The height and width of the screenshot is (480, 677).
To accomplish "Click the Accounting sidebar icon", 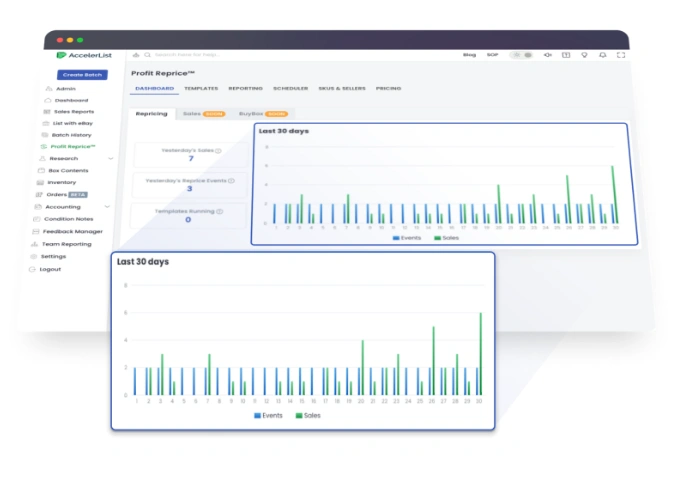I will (38, 207).
